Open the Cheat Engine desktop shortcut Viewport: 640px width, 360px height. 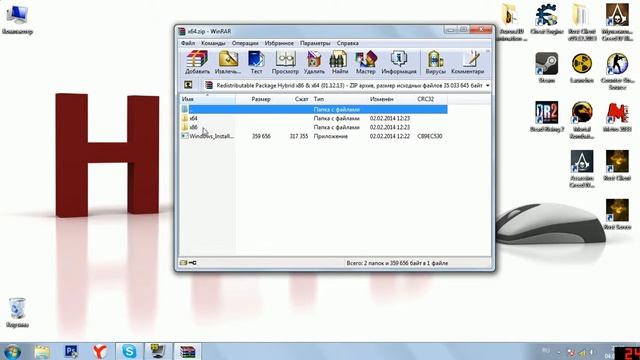pyautogui.click(x=546, y=19)
